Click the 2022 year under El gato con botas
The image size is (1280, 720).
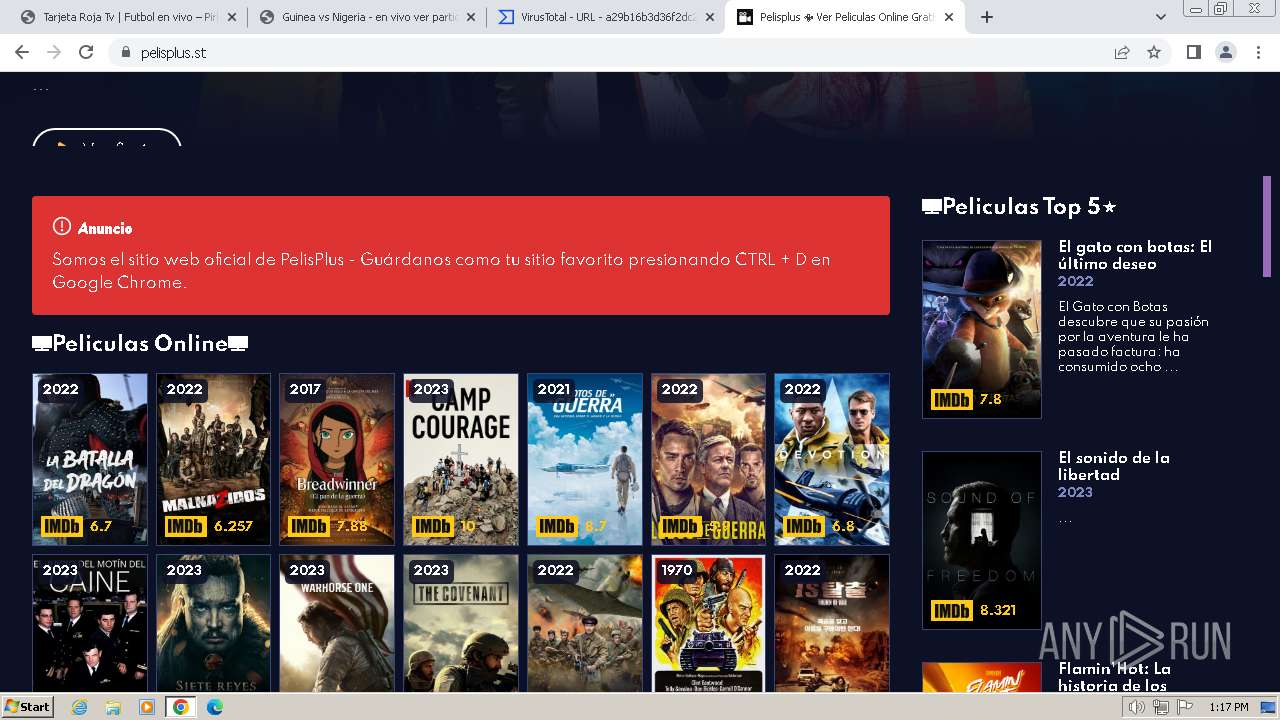1076,281
